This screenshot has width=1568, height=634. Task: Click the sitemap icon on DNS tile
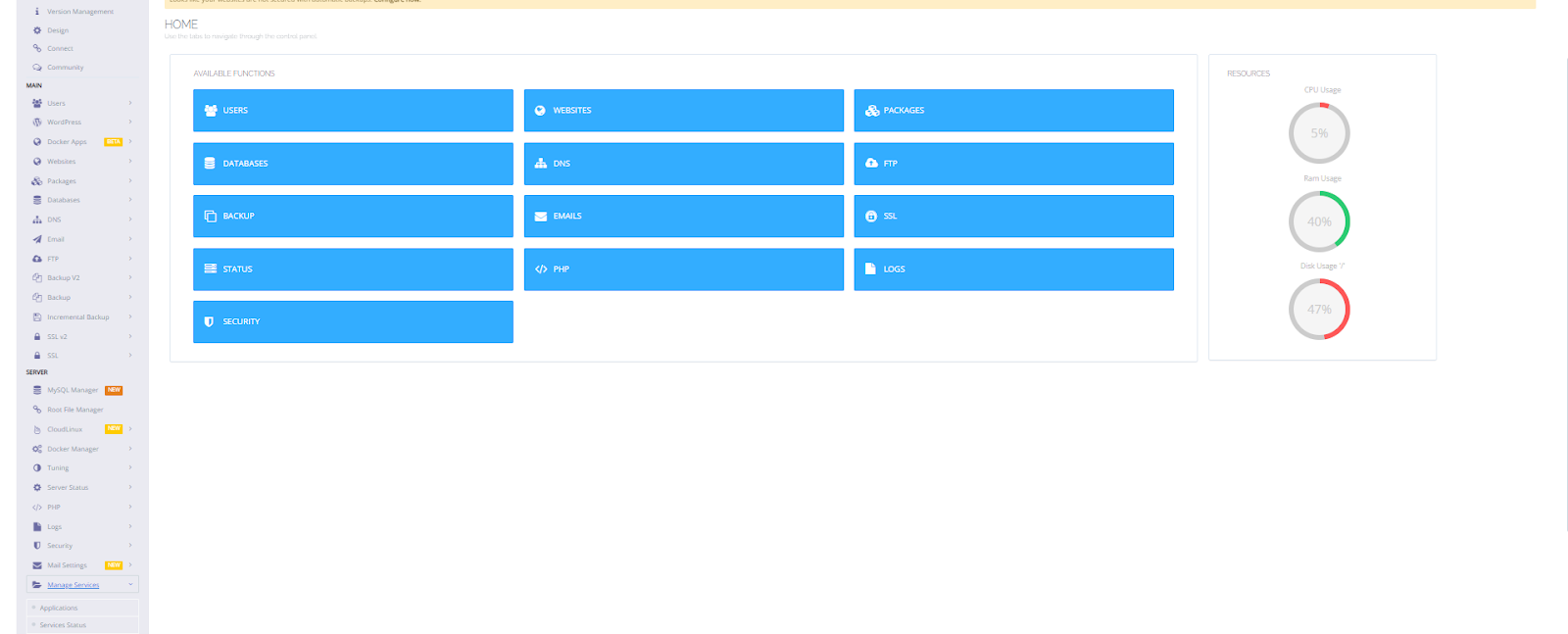click(540, 164)
